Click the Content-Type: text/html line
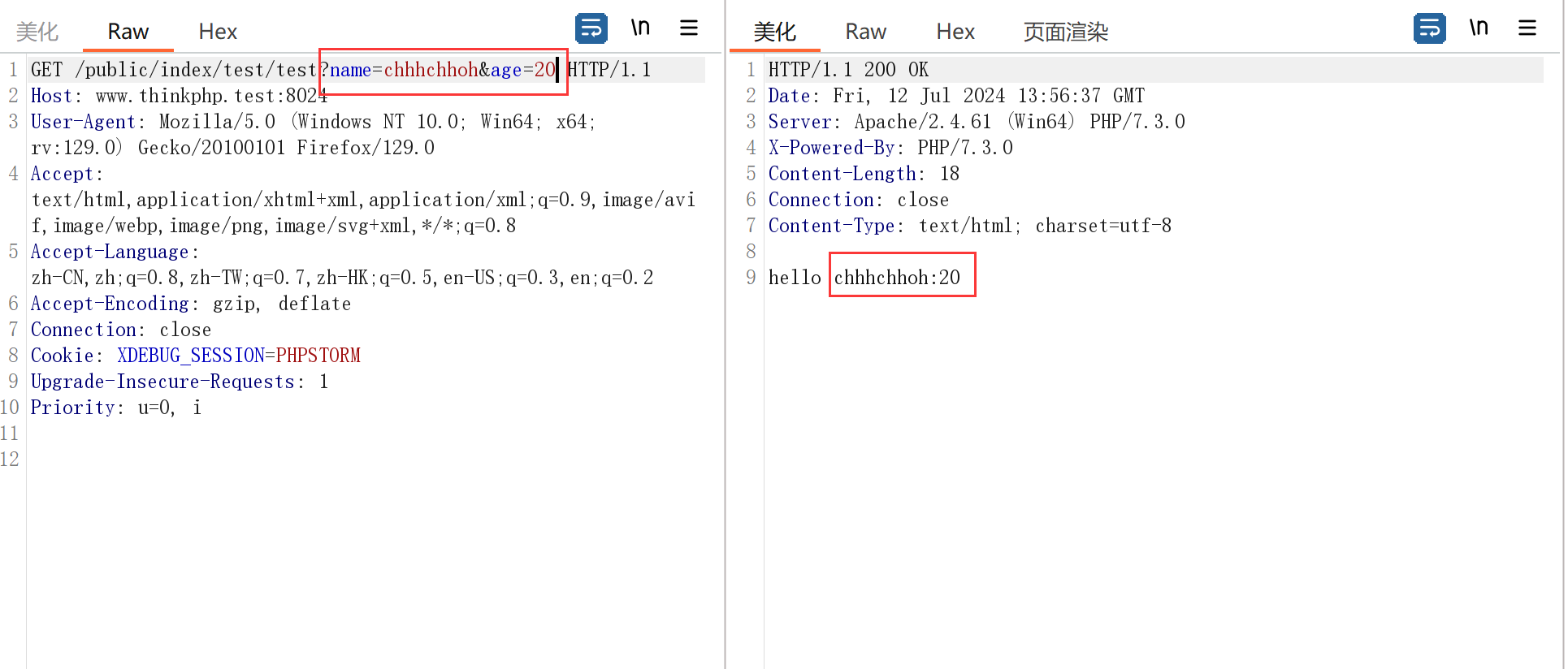Image resolution: width=1568 pixels, height=669 pixels. 970,226
